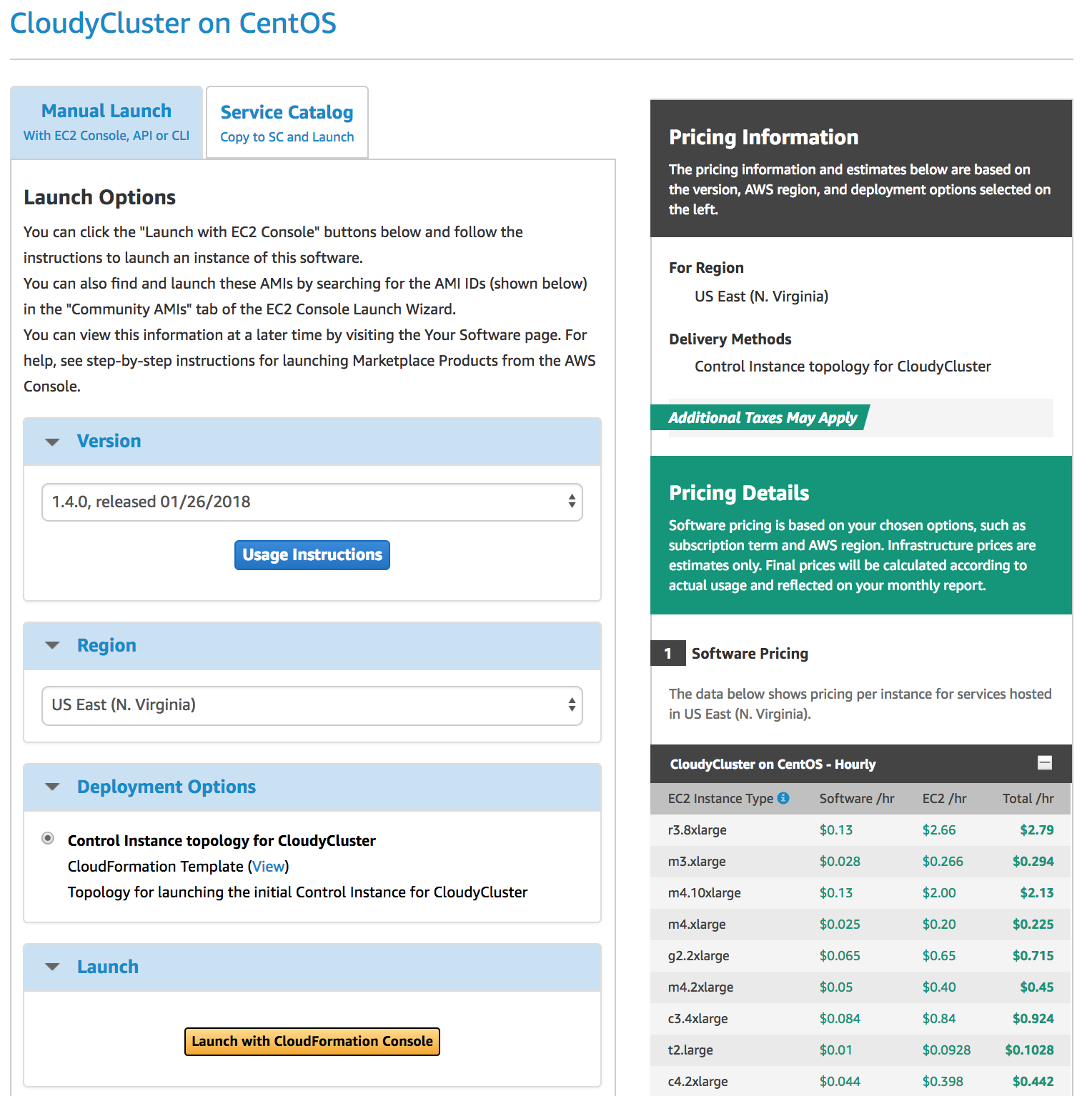
Task: Collapse the Deployment Options section arrow
Action: point(52,787)
